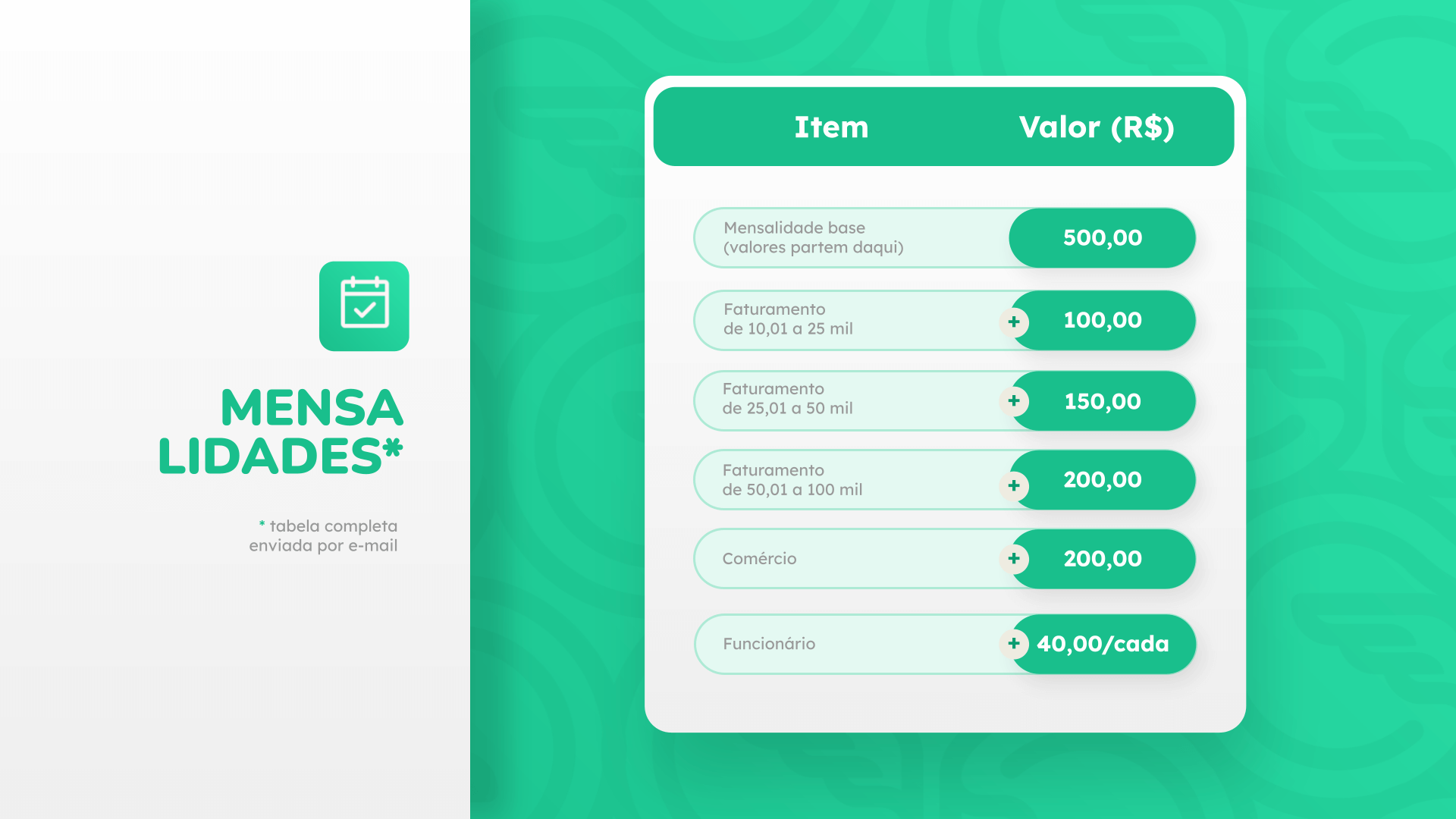Click the plus icon beside the 100,00 value
The image size is (1456, 819).
coord(1014,322)
